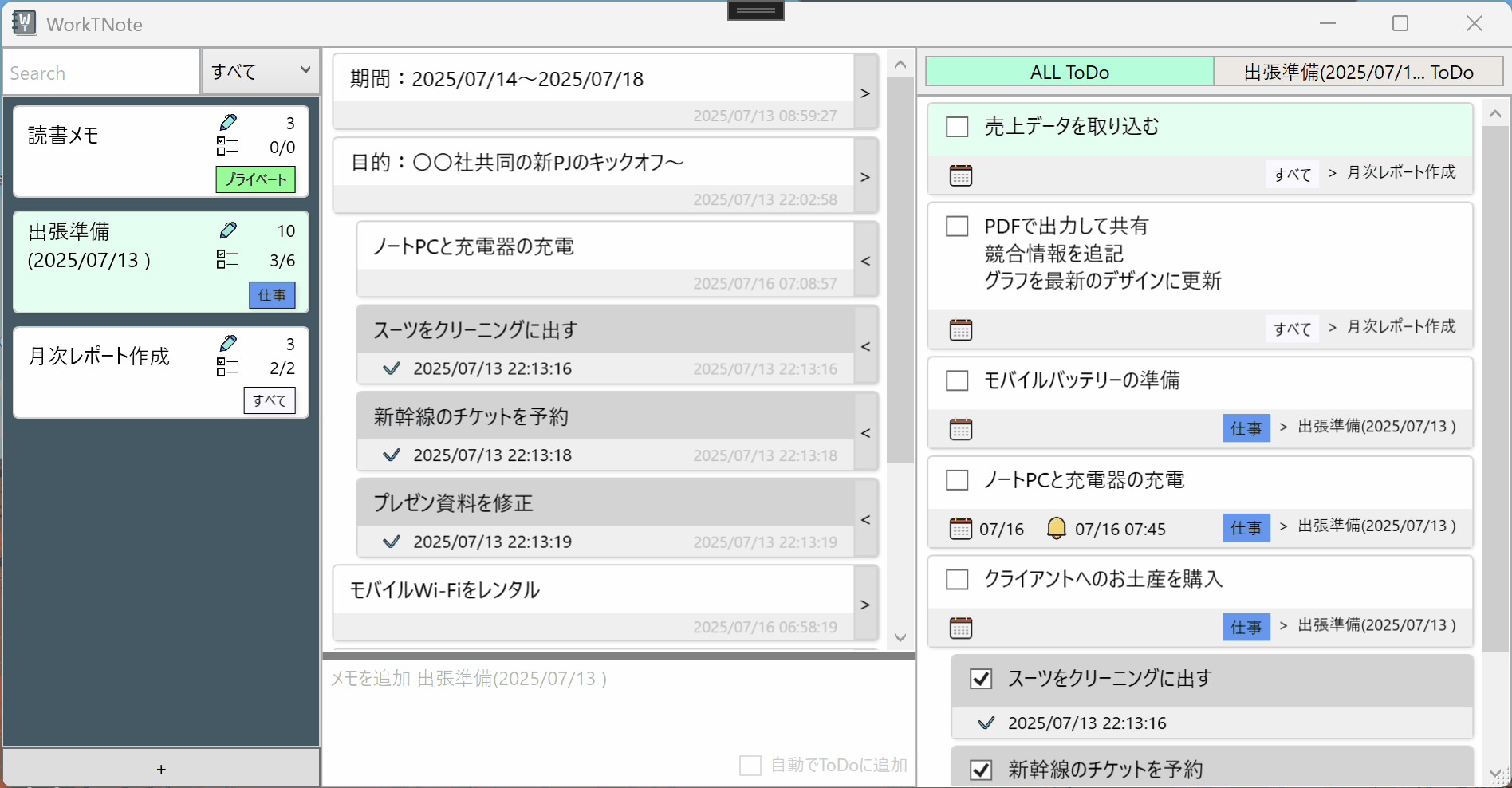This screenshot has height=788, width=1512.
Task: Uncheck スーツをクリーニングに出す in ToDo list
Action: coord(981,679)
